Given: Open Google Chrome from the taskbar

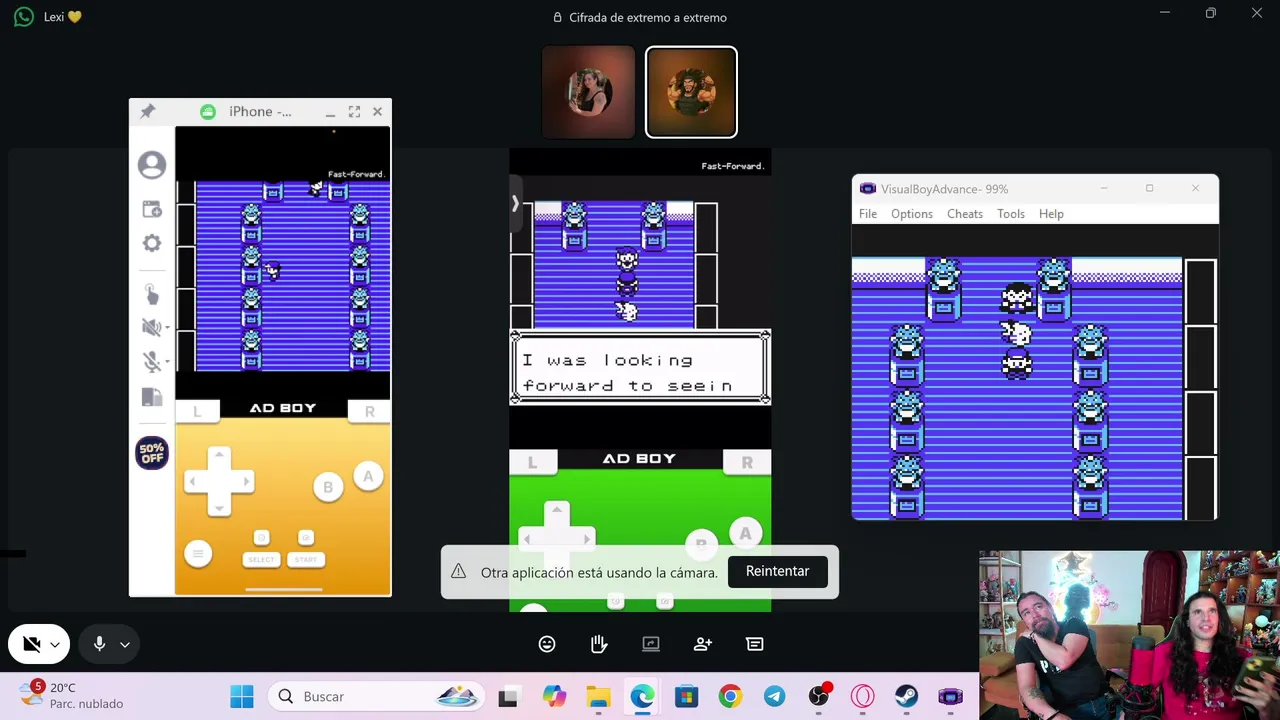Looking at the screenshot, I should point(730,696).
